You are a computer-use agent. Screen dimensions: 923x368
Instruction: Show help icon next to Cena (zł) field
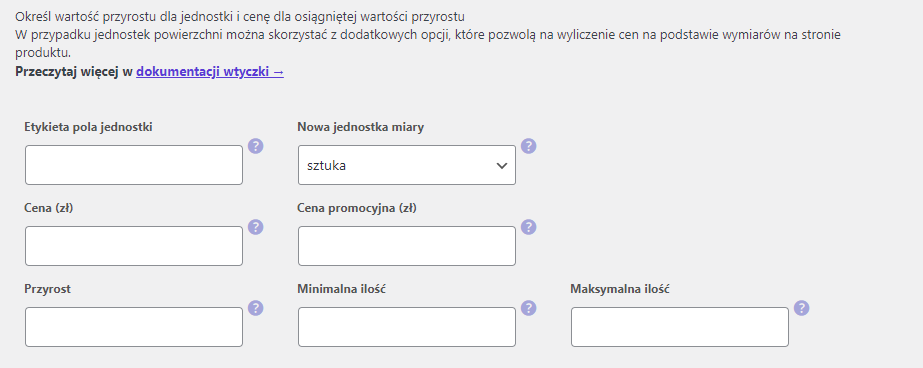[x=255, y=227]
